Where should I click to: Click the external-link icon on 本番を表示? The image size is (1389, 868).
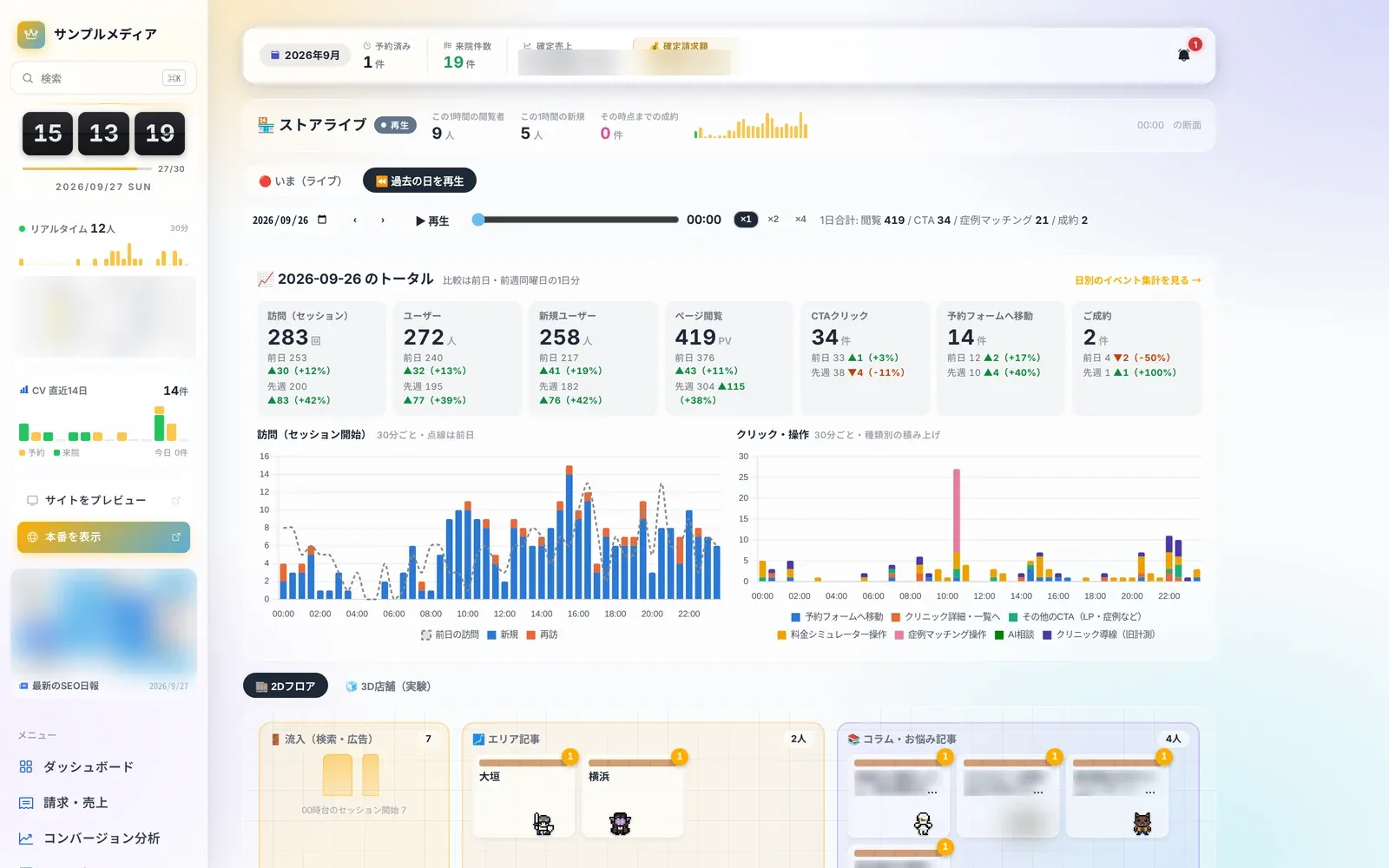[176, 537]
